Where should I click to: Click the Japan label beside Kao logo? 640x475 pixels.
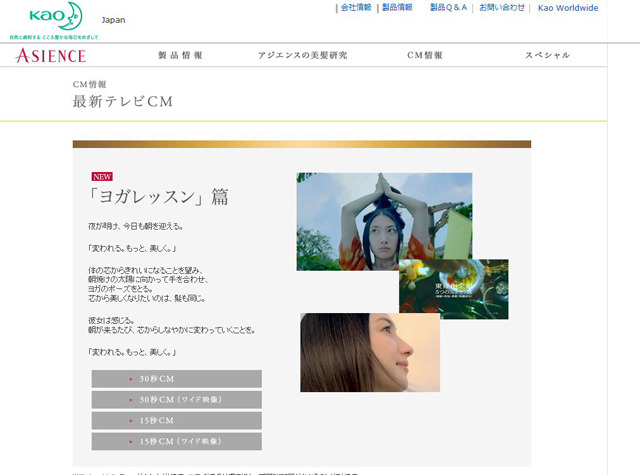(113, 20)
